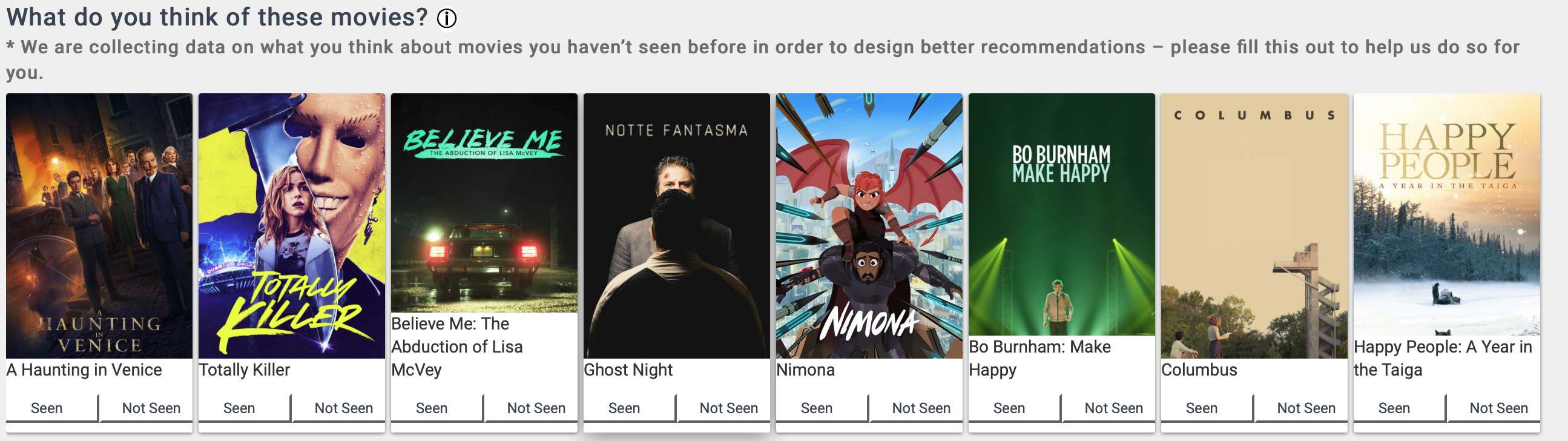Select Seen for Bo Burnham: Make Happy

(x=1009, y=408)
